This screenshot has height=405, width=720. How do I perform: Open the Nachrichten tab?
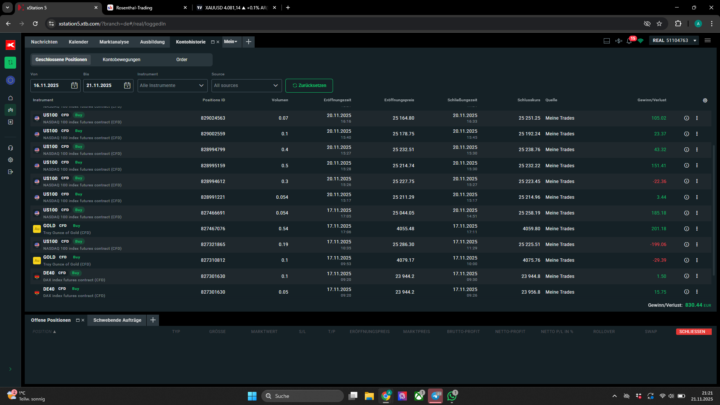[x=44, y=42]
